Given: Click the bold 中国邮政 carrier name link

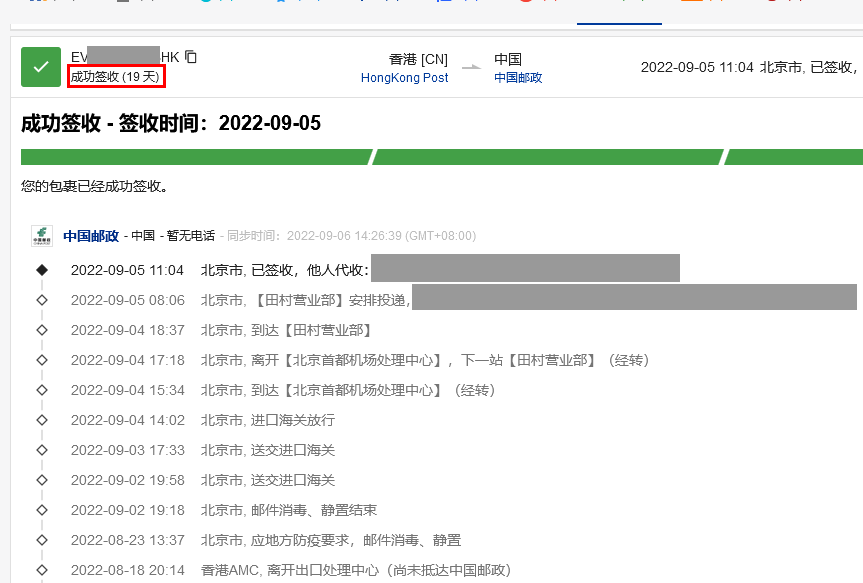Looking at the screenshot, I should click(91, 236).
